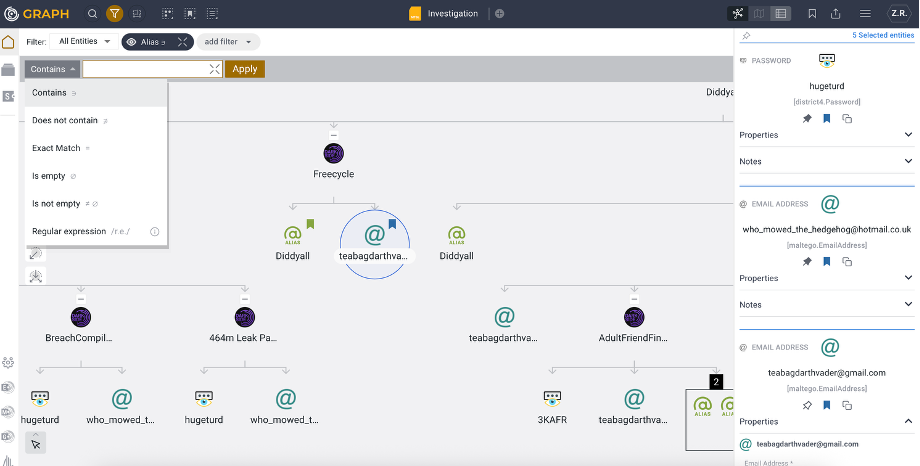Collapse the 464m Leak Pa node

[x=245, y=299]
